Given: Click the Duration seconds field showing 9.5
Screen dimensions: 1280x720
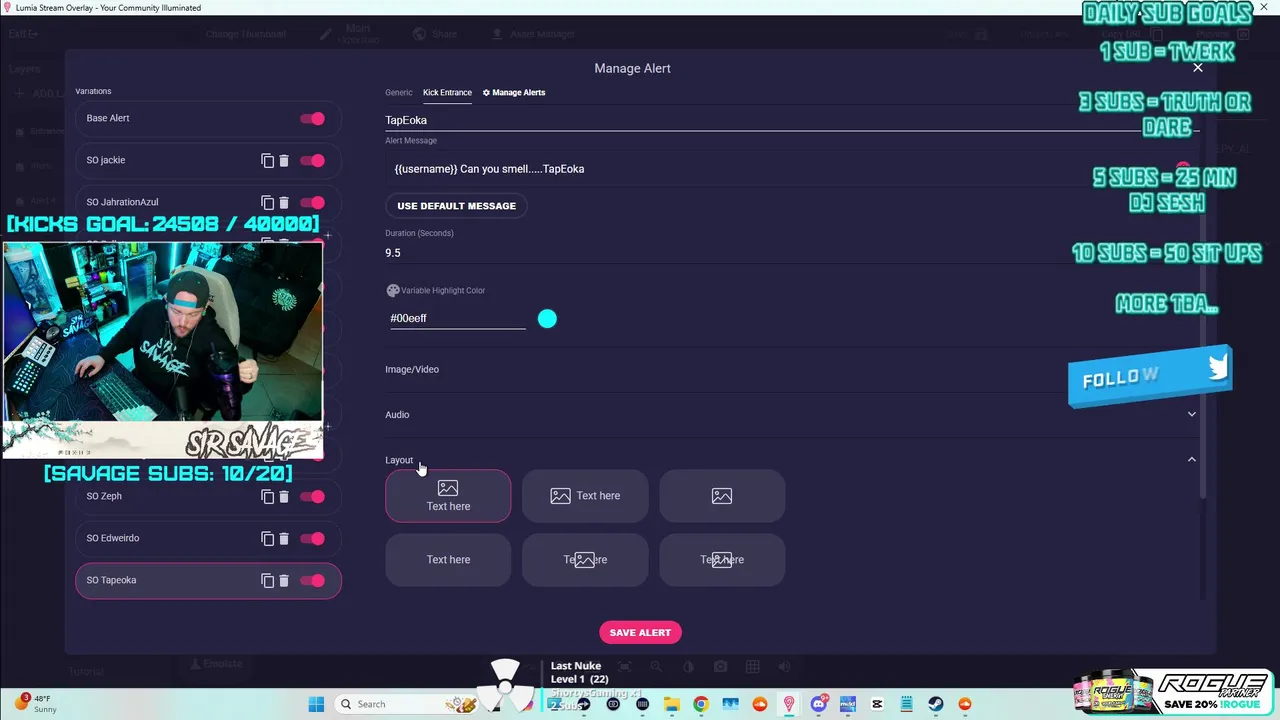Looking at the screenshot, I should (791, 253).
